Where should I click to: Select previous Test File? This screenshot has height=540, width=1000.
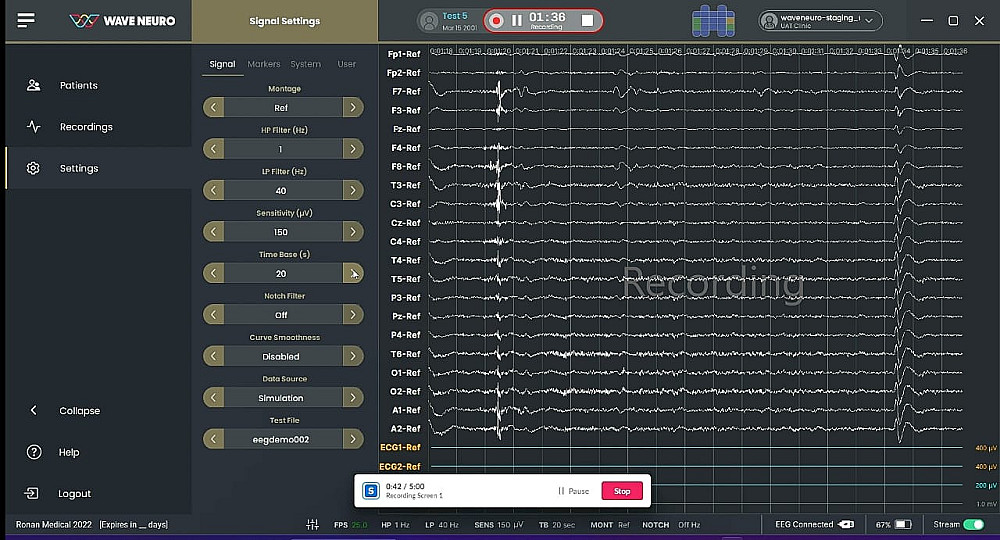coord(214,439)
